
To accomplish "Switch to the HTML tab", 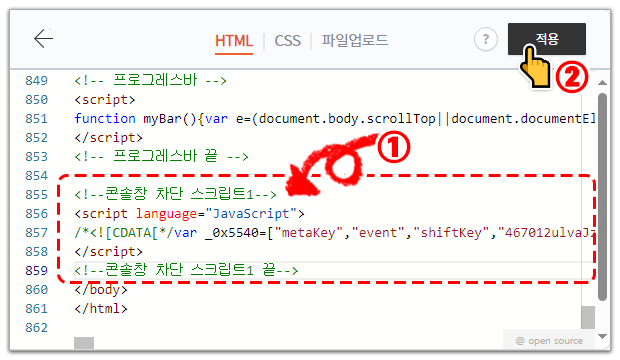I will 234,41.
